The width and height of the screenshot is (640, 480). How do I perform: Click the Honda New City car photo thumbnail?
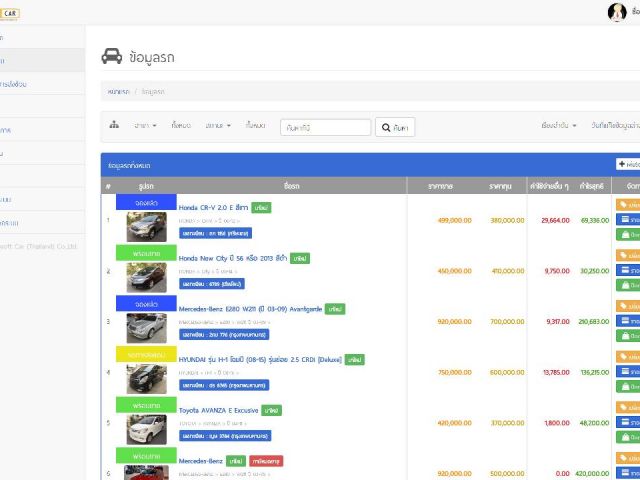(147, 278)
